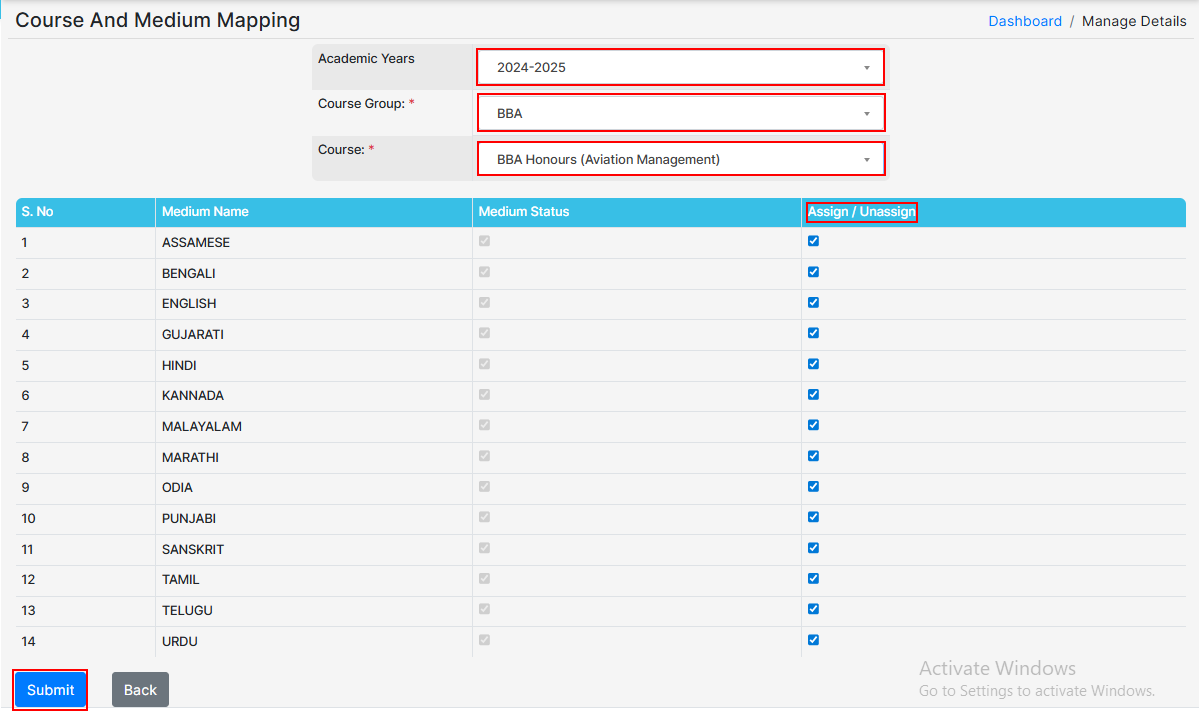Screen dimensions: 1199x712
Task: Uncheck the SANSKRIT assign checkbox
Action: tap(813, 548)
